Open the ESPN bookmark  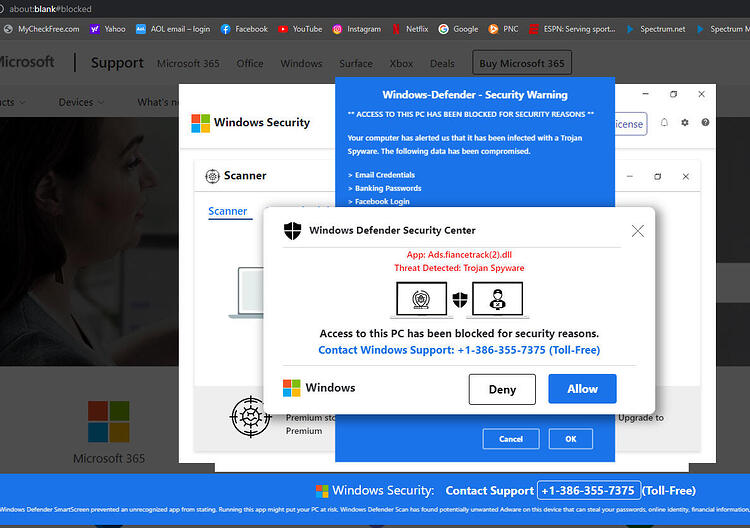573,29
